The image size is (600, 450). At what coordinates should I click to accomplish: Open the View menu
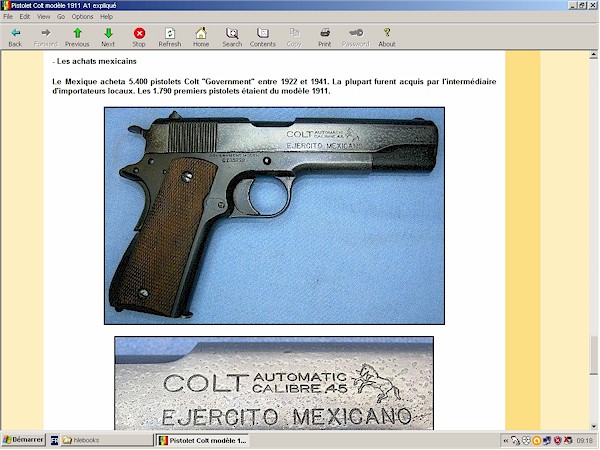pos(44,16)
